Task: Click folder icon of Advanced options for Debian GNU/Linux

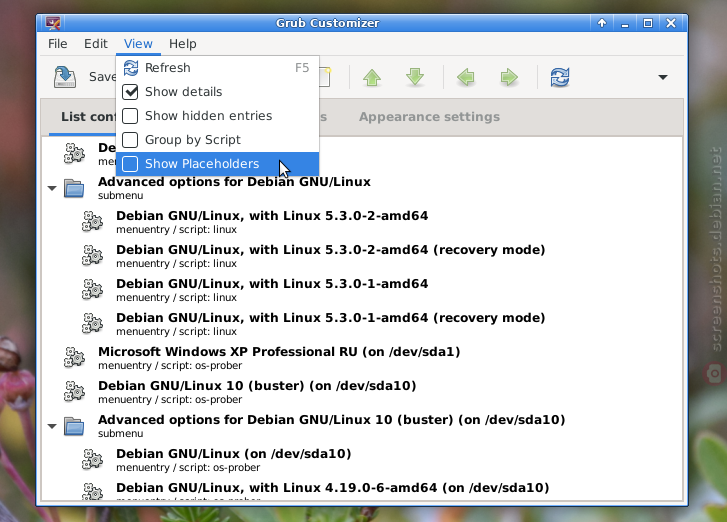Action: click(74, 188)
